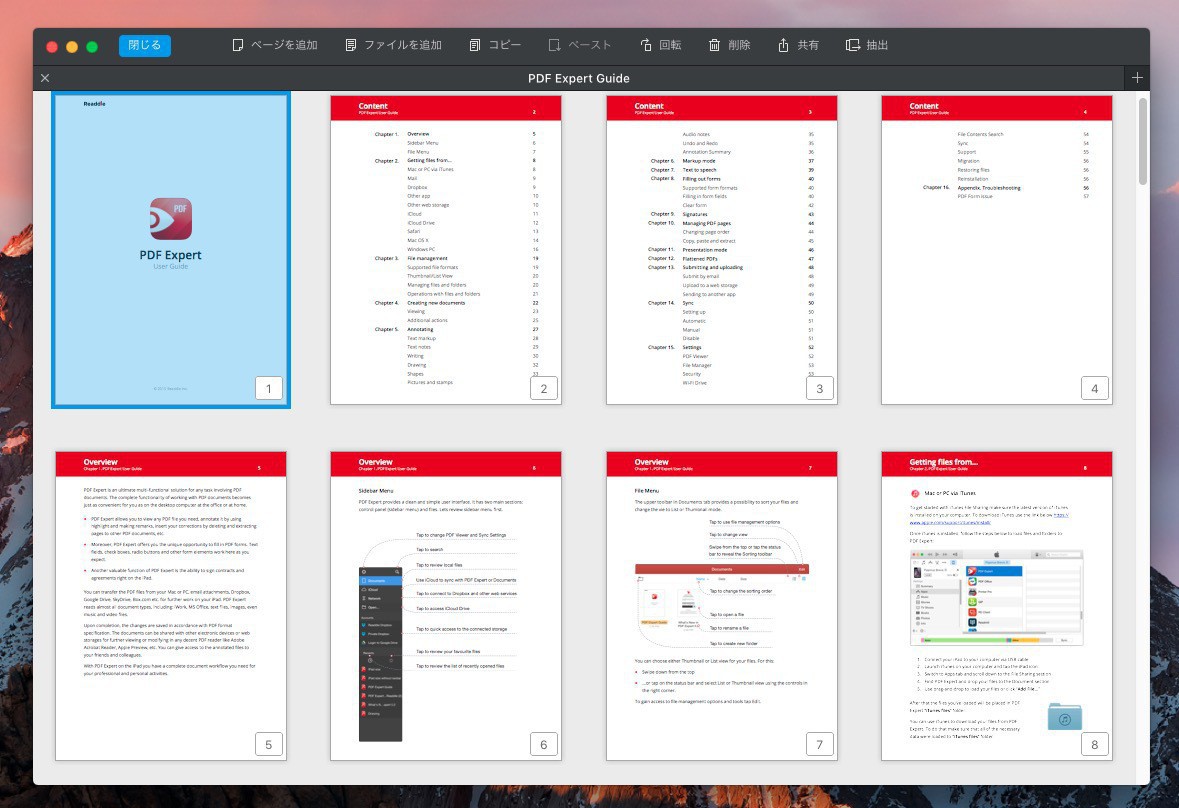
Task: Click the コピー copy icon
Action: (x=474, y=45)
